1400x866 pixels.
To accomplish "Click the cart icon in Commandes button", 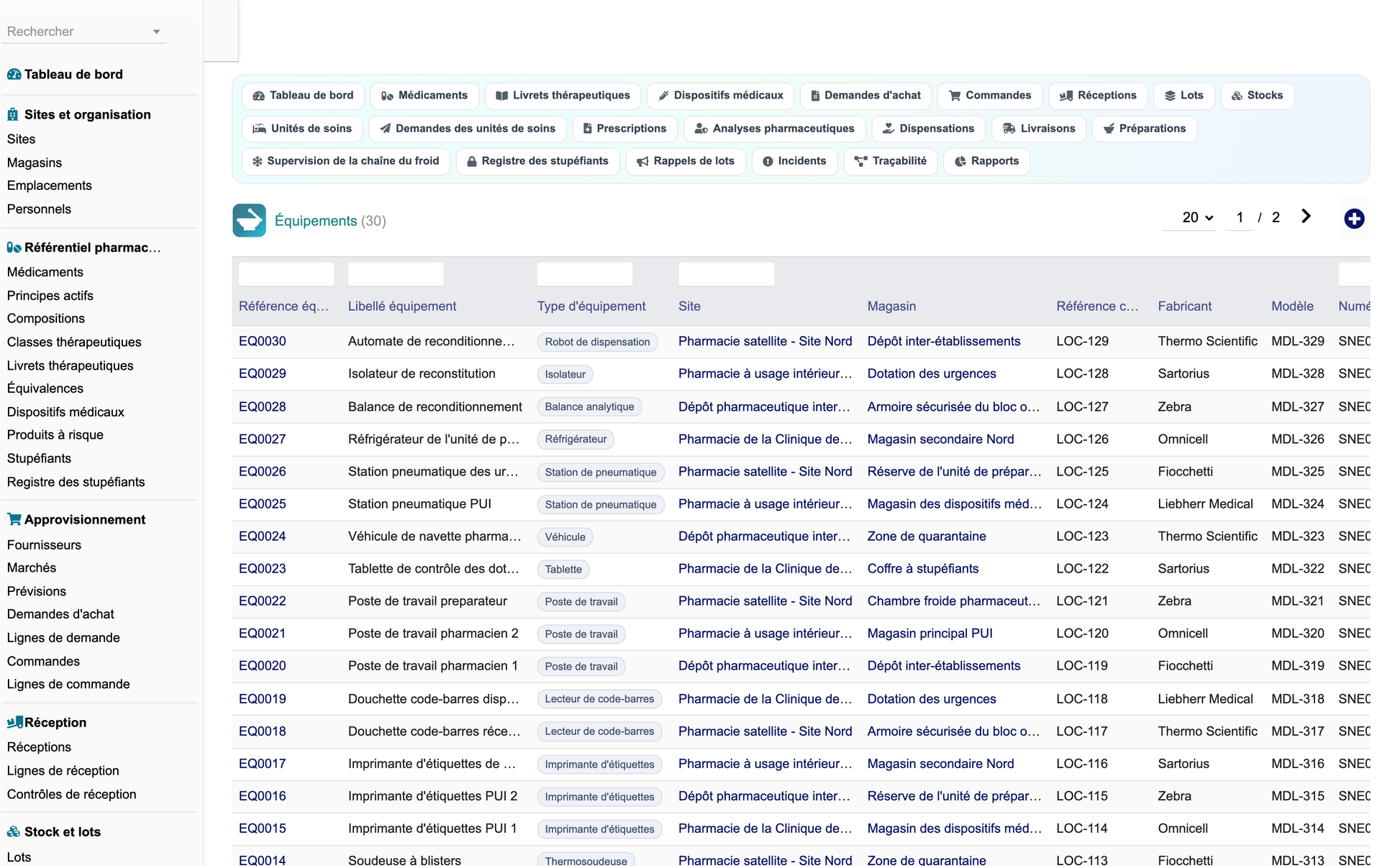I will [x=955, y=96].
